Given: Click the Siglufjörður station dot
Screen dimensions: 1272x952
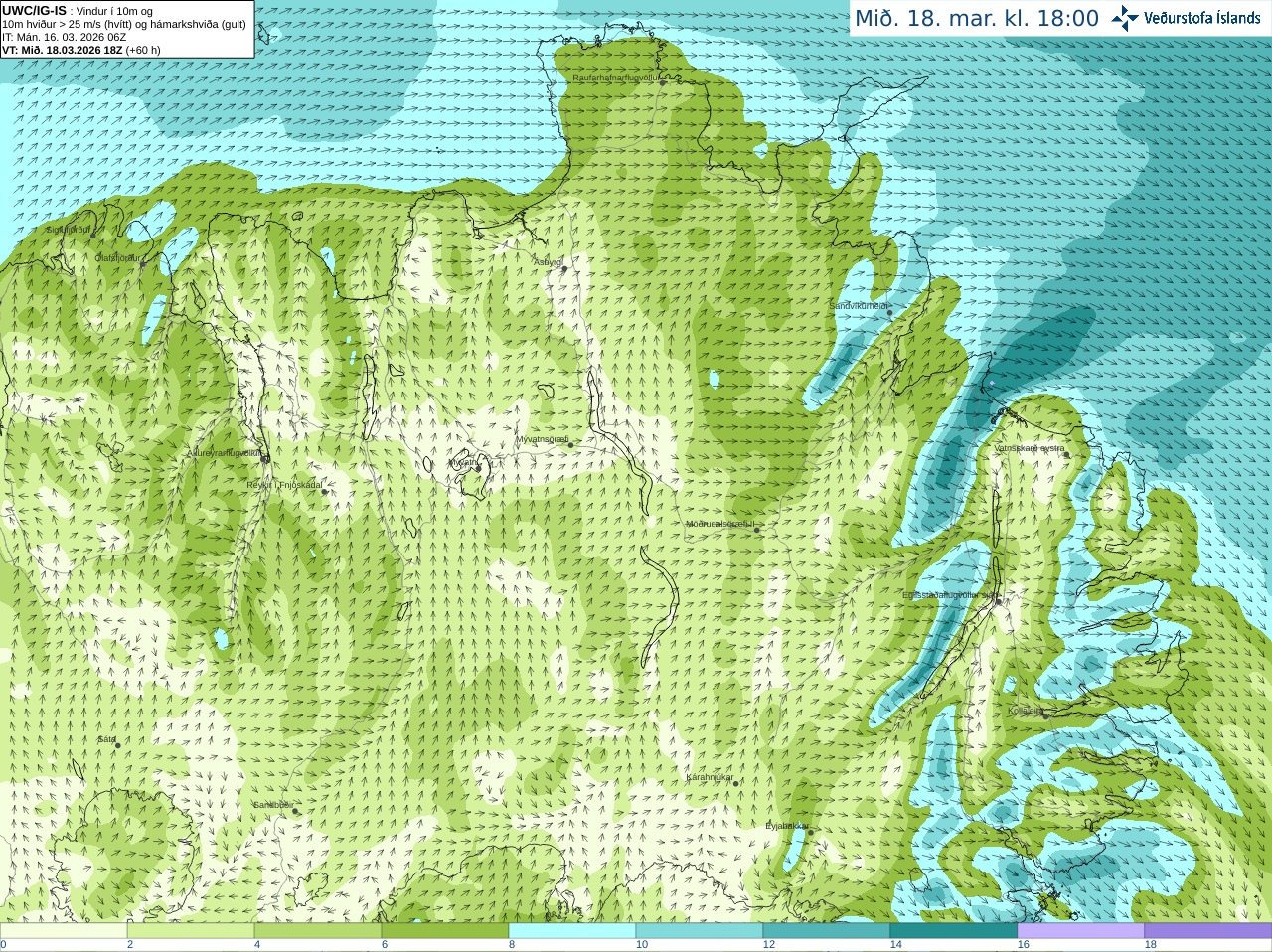Looking at the screenshot, I should coord(93,236).
